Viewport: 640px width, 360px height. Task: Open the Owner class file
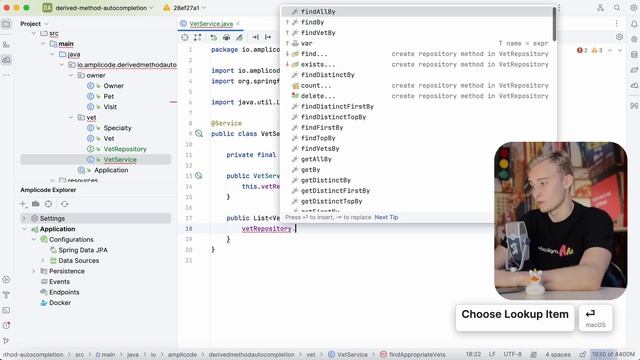click(x=113, y=86)
